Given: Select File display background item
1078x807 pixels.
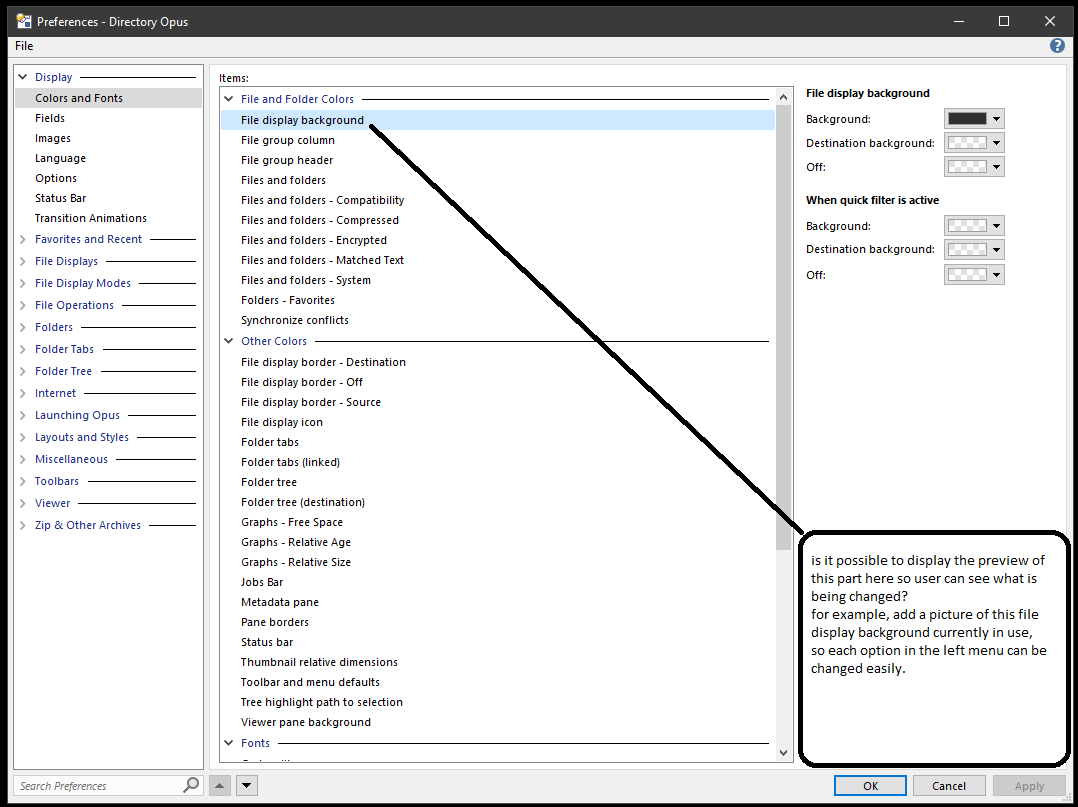Looking at the screenshot, I should (x=498, y=120).
